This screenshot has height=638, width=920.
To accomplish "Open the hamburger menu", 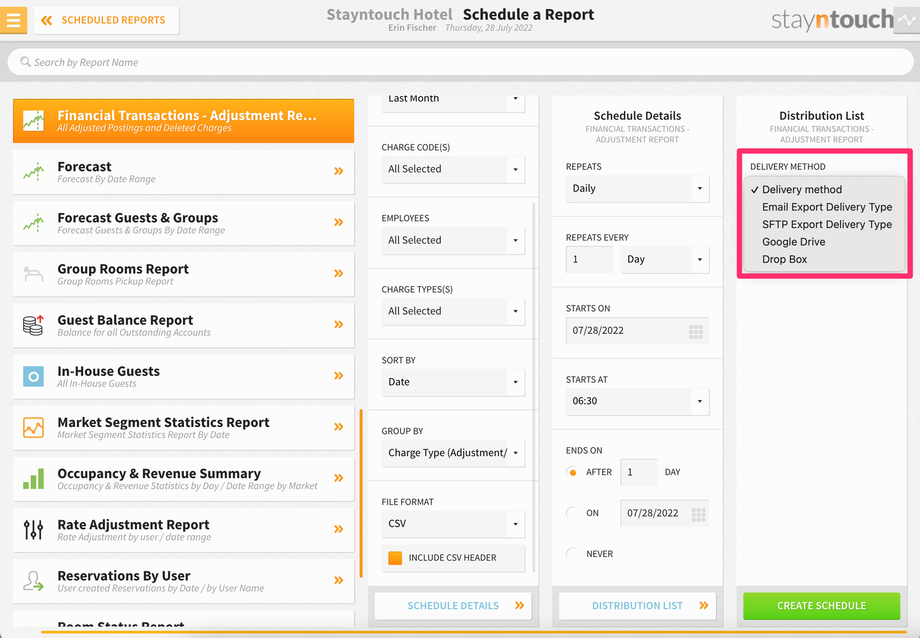I will pos(13,20).
